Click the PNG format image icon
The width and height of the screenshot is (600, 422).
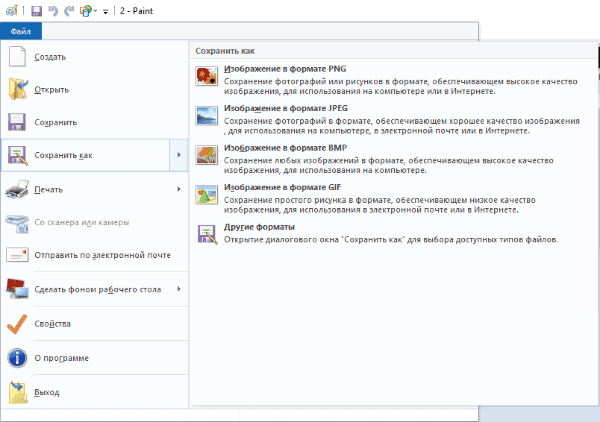pyautogui.click(x=207, y=76)
